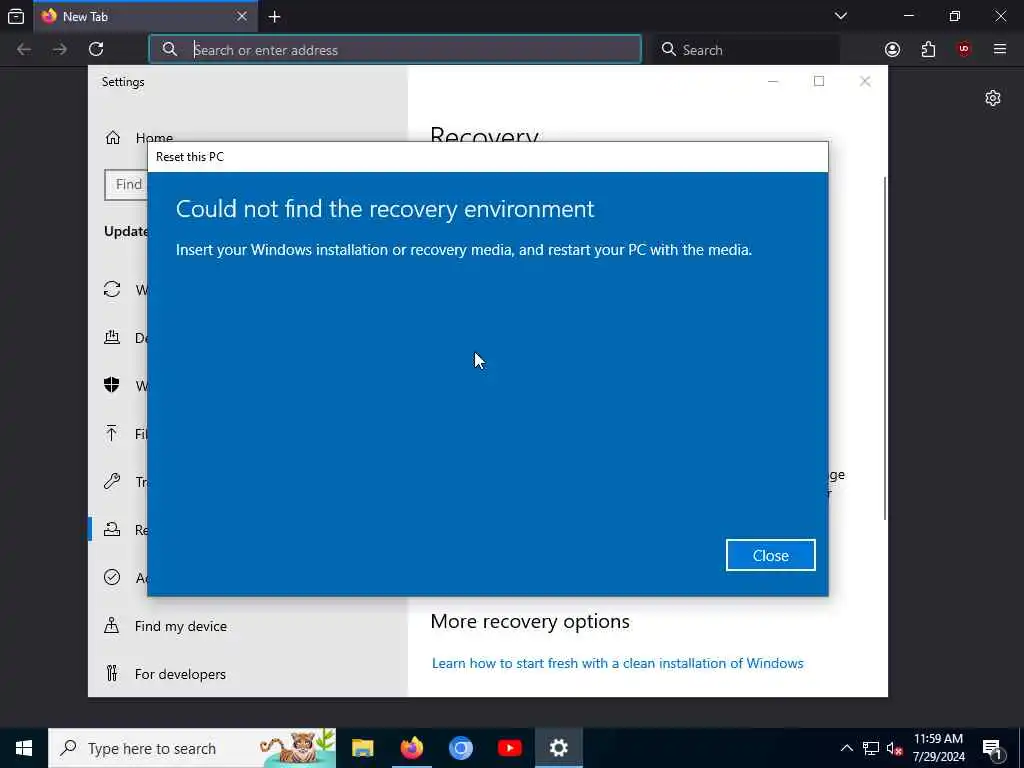Image resolution: width=1024 pixels, height=768 pixels.
Task: Reload the current page
Action: (96, 49)
